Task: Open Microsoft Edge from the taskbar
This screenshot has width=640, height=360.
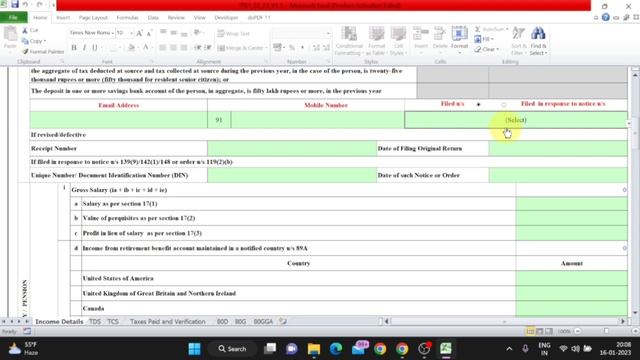Action: pyautogui.click(x=336, y=349)
